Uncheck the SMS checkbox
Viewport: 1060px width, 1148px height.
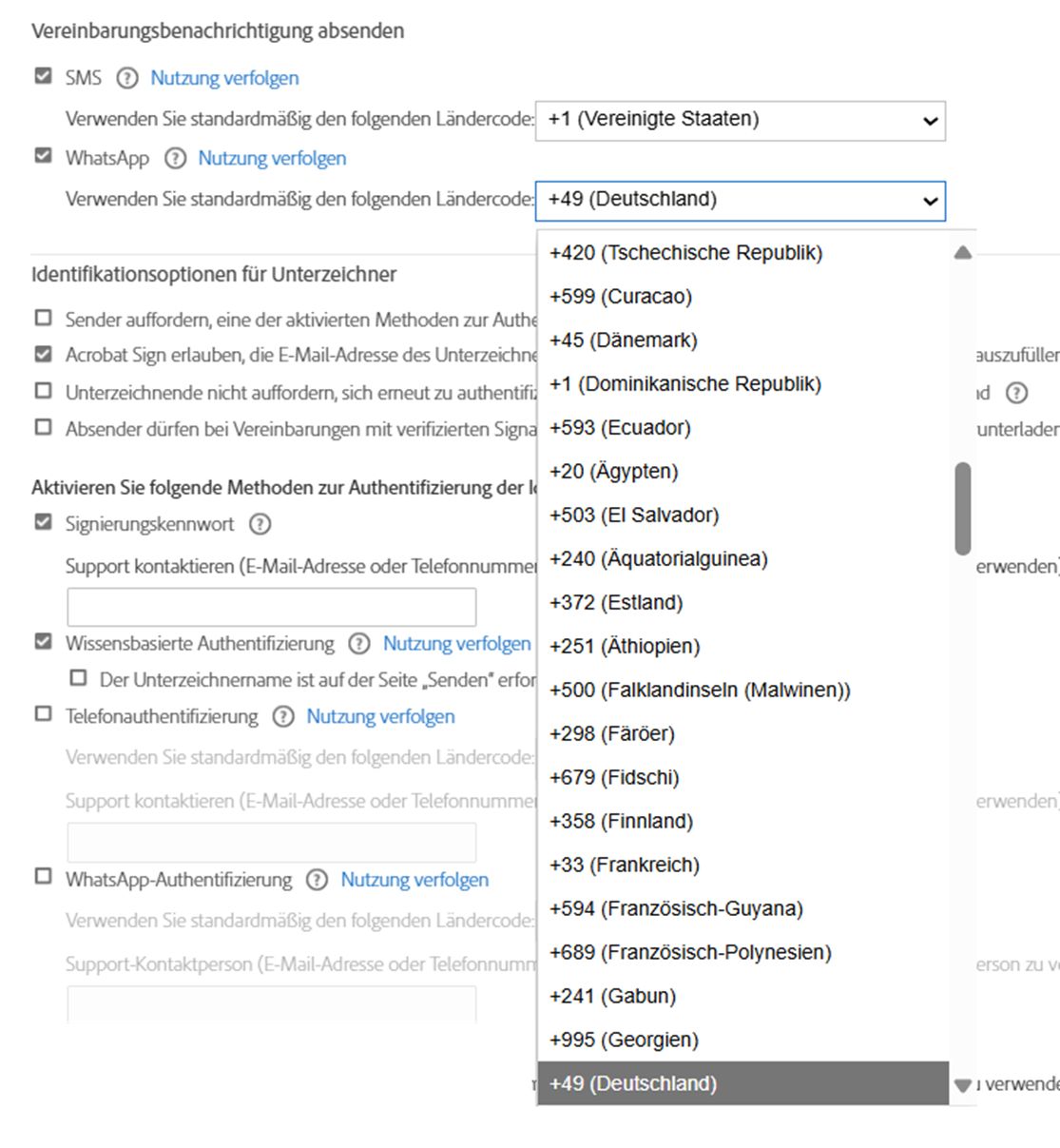[x=43, y=76]
